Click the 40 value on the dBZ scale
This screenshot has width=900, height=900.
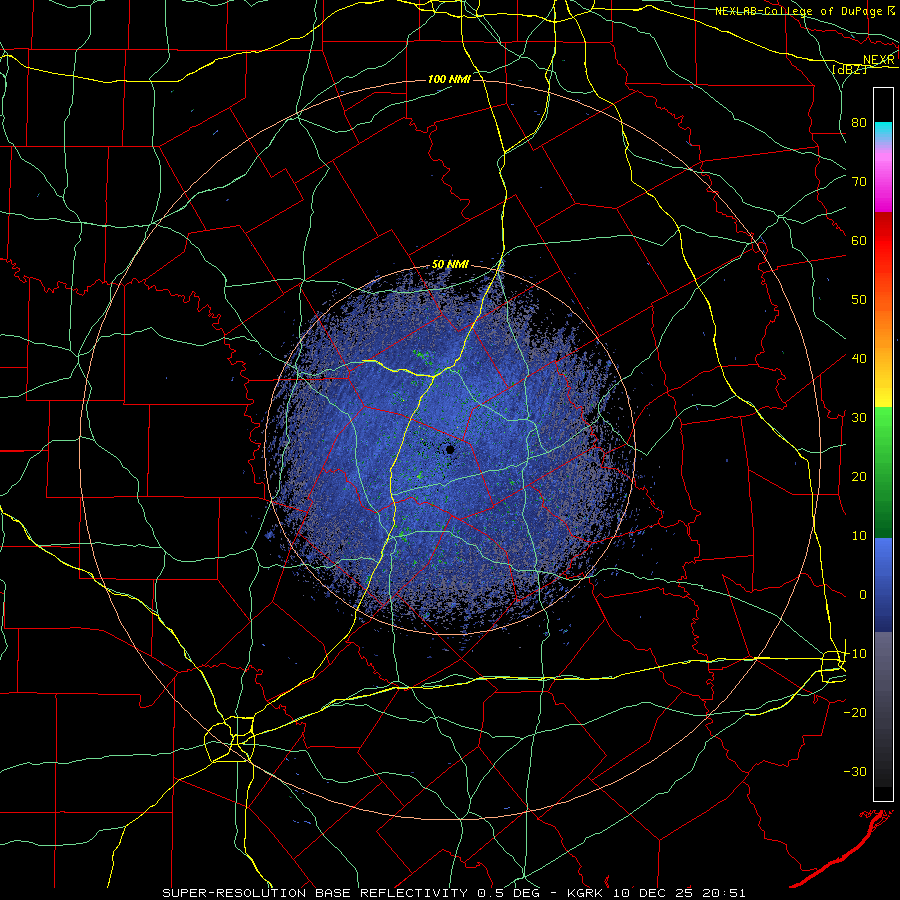point(859,358)
